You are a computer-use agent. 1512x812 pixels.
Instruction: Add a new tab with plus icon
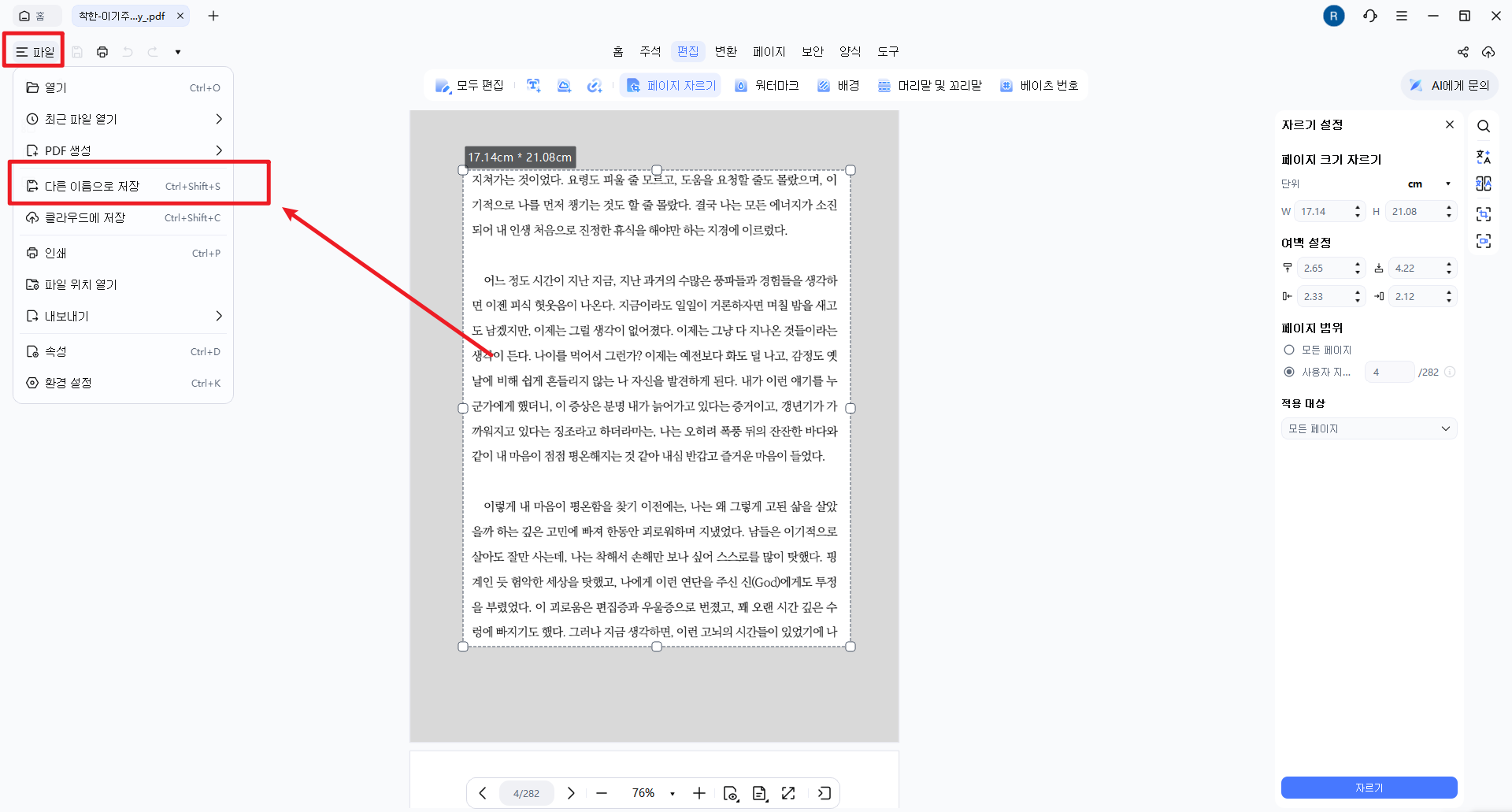[x=213, y=16]
